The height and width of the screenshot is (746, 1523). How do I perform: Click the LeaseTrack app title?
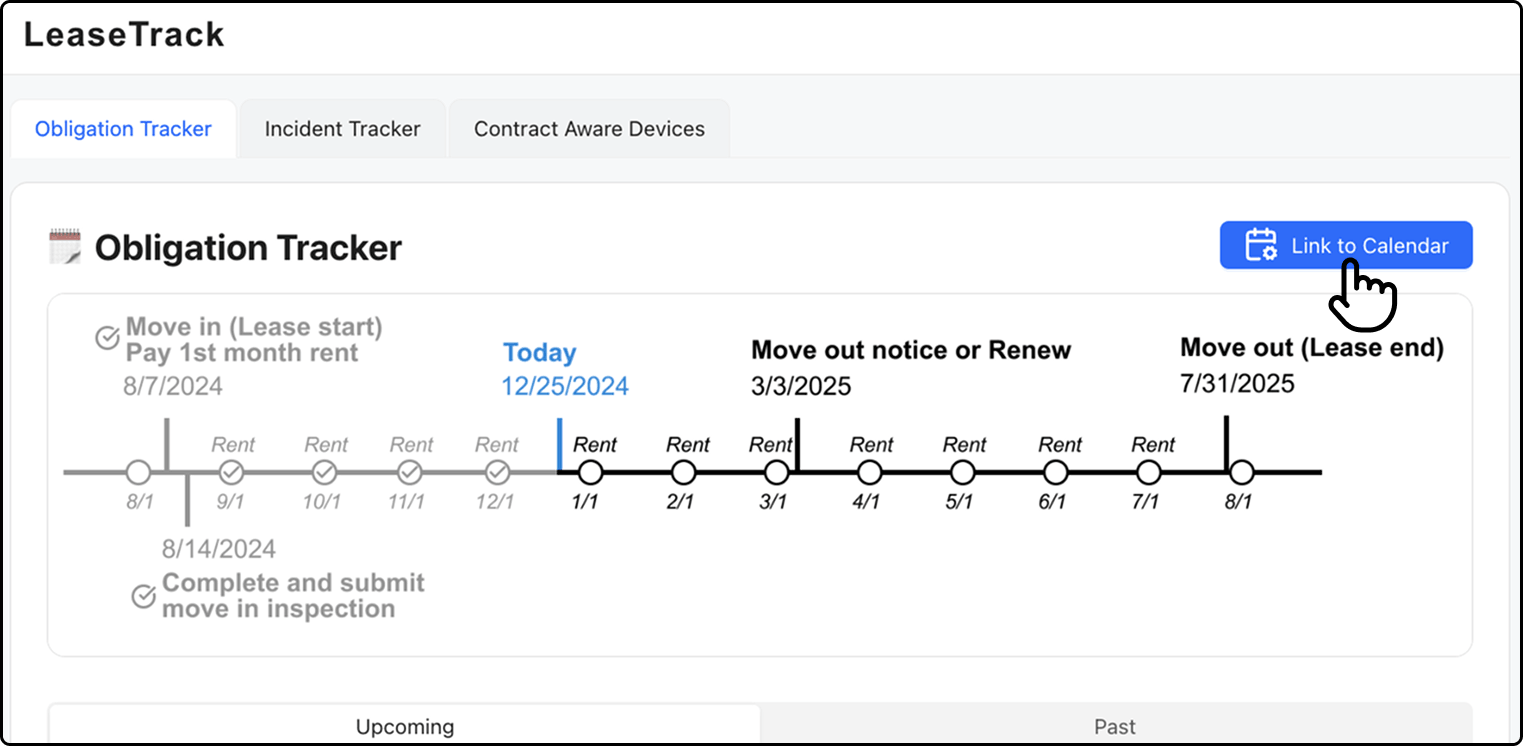[x=124, y=35]
